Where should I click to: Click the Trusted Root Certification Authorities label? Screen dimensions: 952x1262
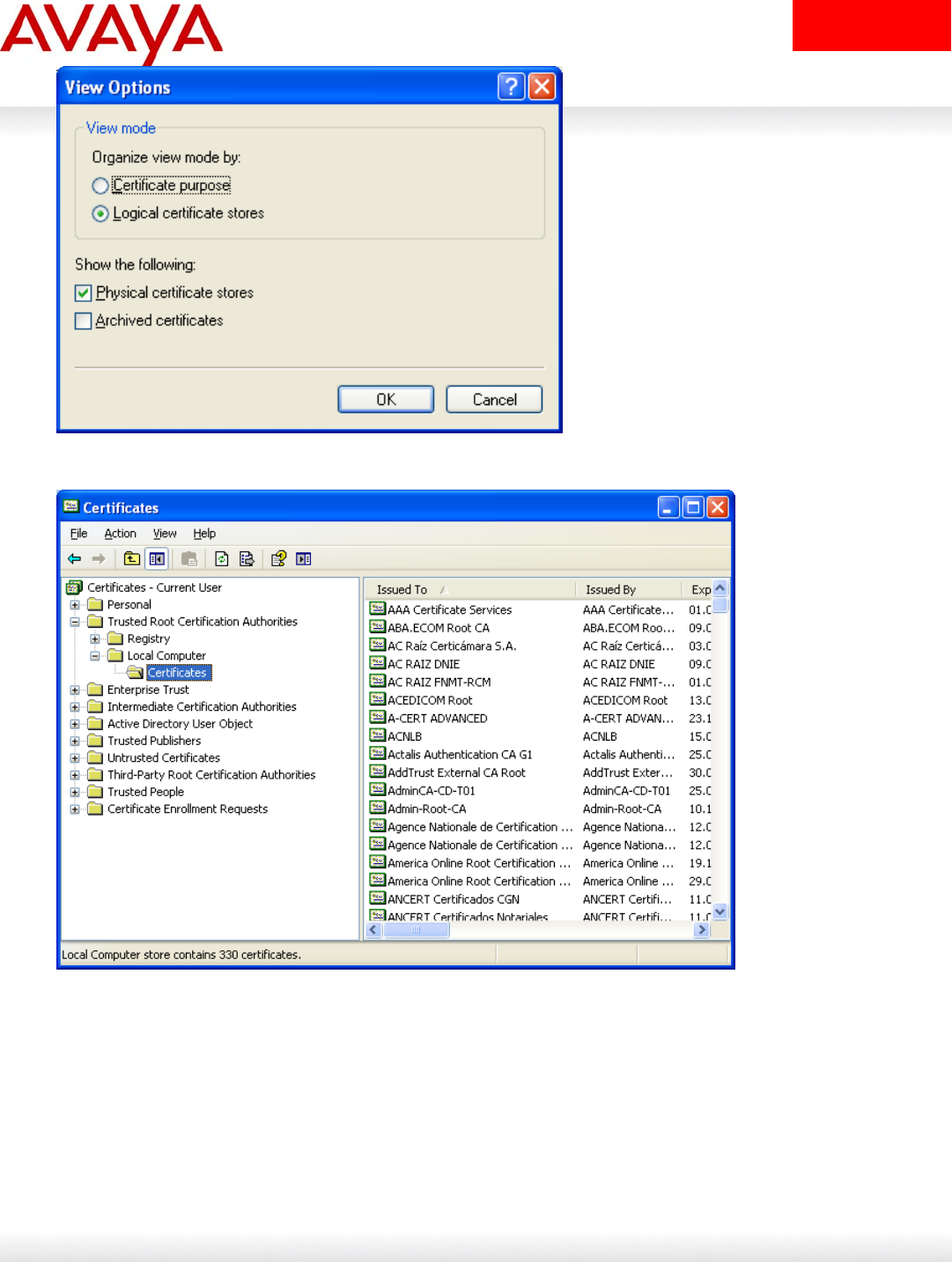point(203,622)
